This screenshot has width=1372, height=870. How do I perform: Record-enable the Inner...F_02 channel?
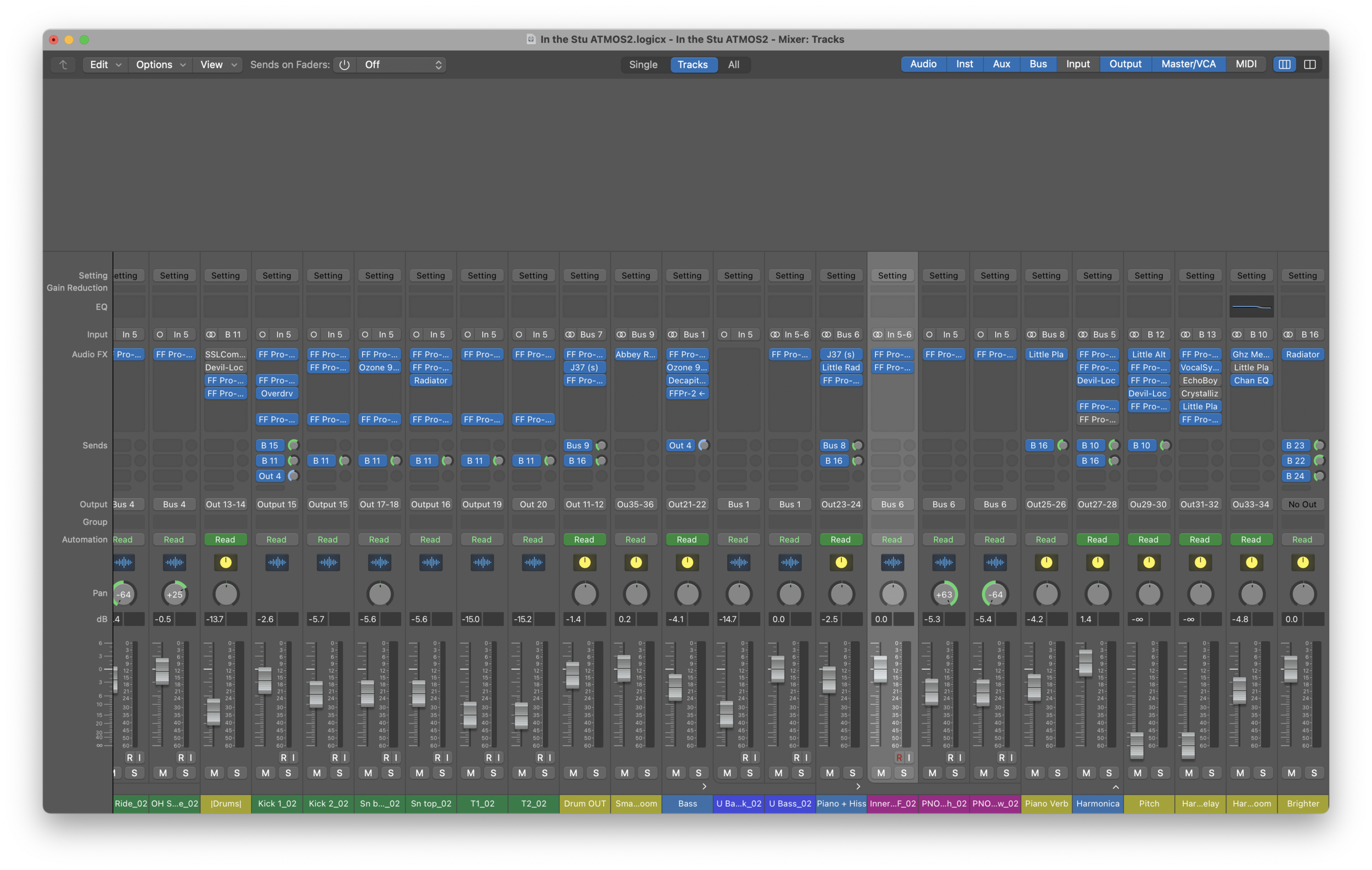point(898,757)
